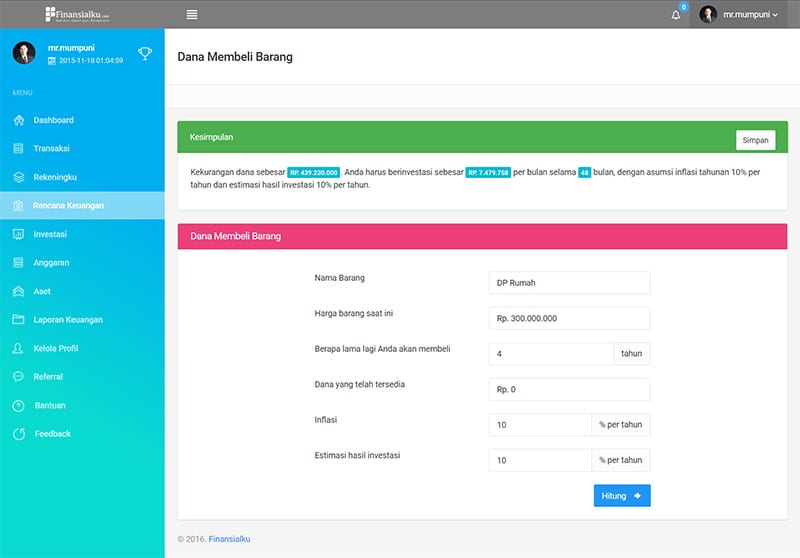The image size is (800, 558).
Task: Open Transaksi in the sidebar menu
Action: [x=51, y=148]
